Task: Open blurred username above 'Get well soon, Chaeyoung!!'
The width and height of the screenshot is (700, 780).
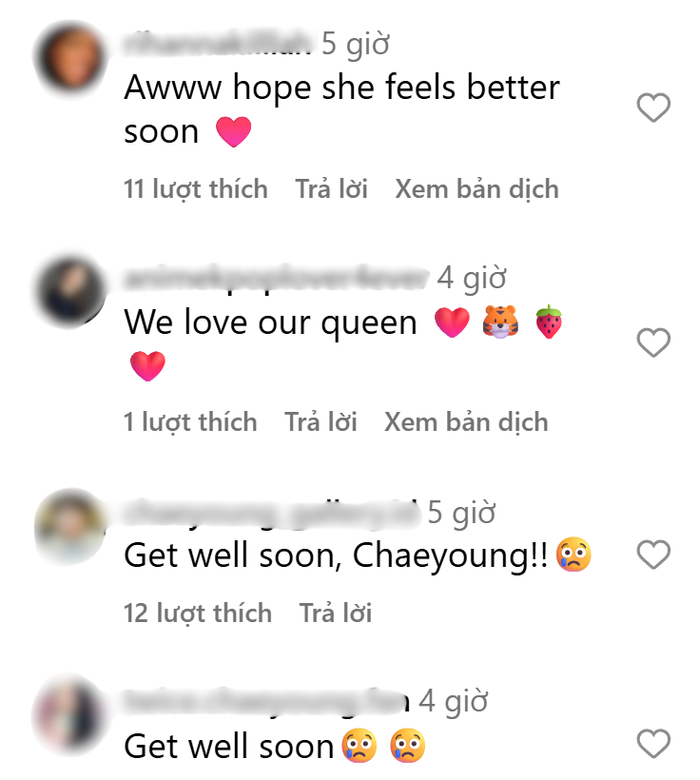Action: [271, 512]
